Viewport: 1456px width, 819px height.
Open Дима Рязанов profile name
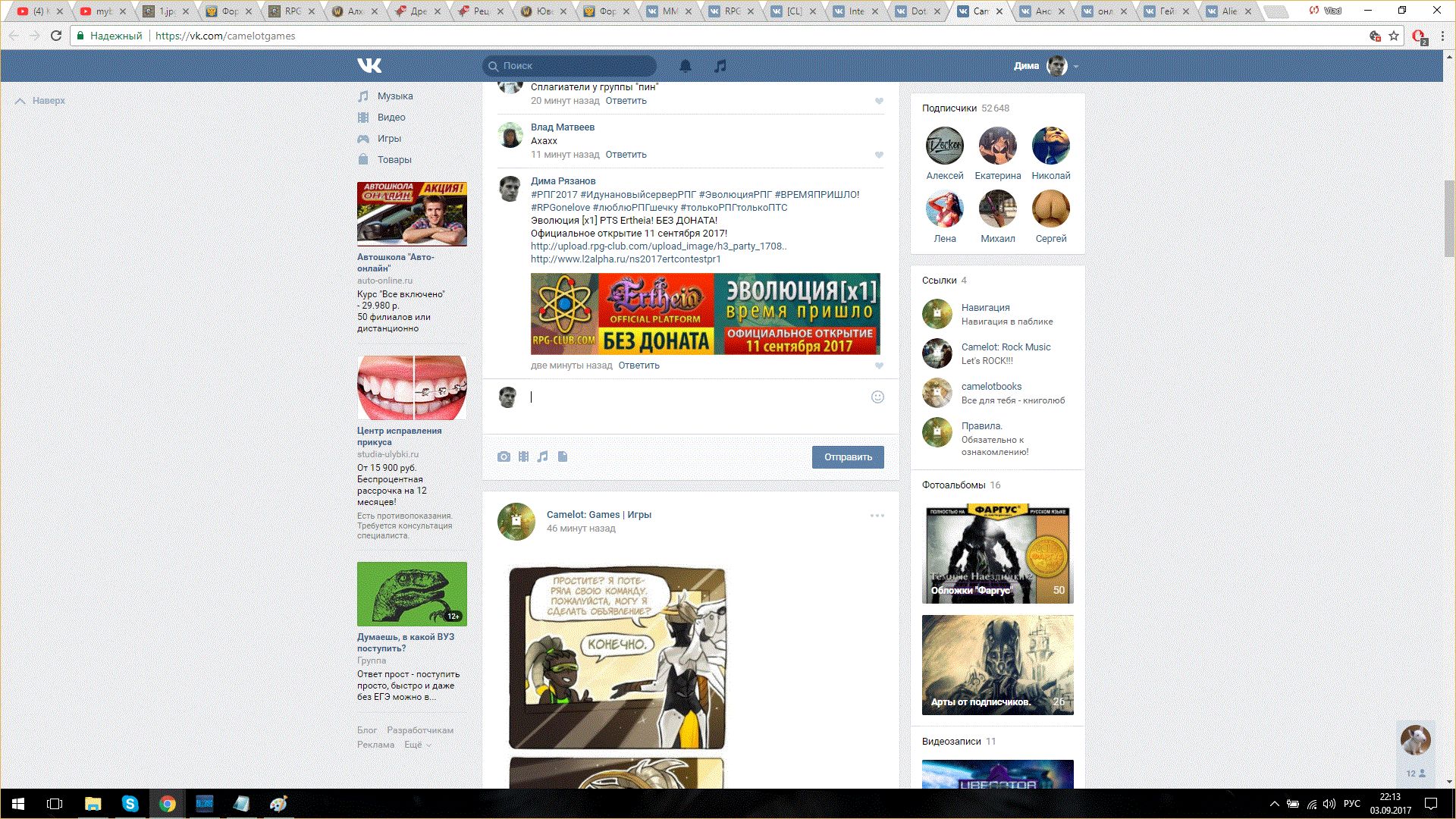coord(563,181)
